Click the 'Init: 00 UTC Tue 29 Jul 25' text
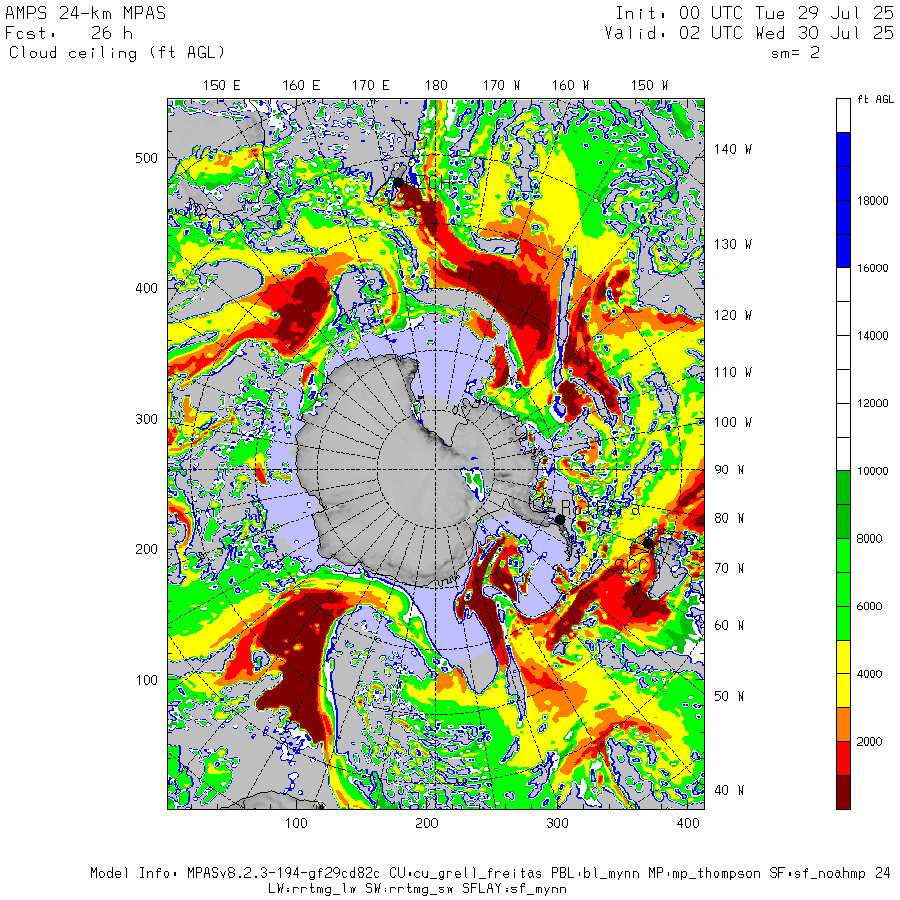 [x=755, y=13]
